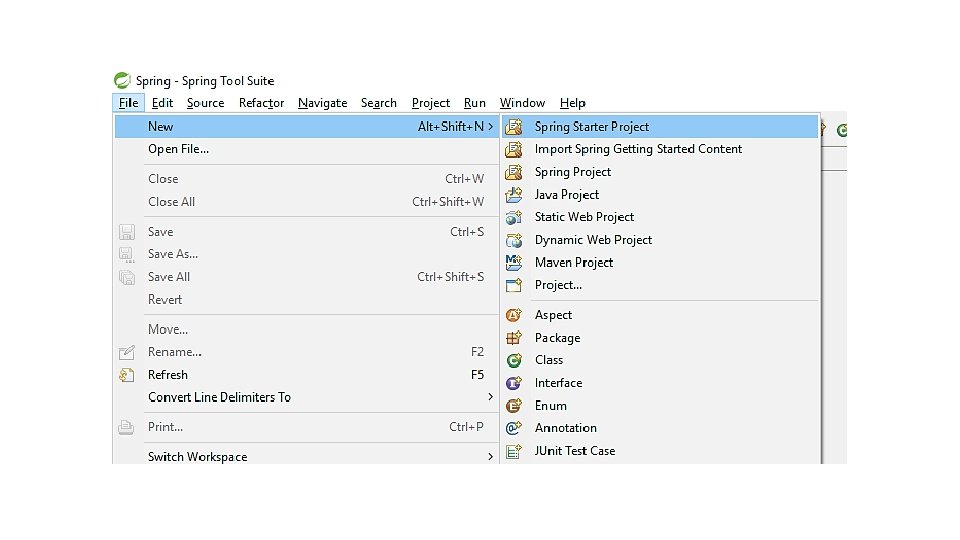Click the purple Interface icon
960x540 pixels.
[514, 383]
